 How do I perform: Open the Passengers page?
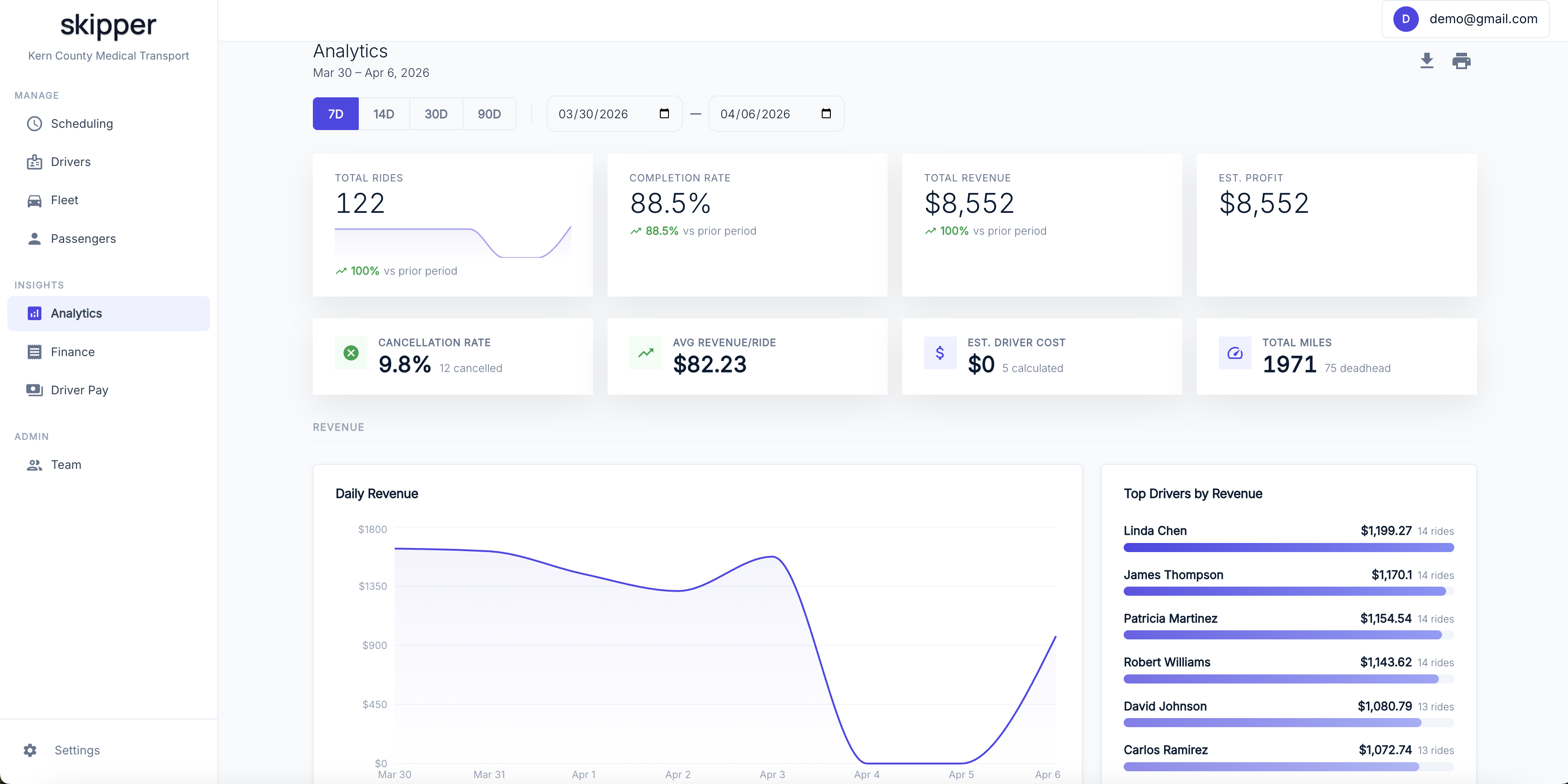coord(108,239)
